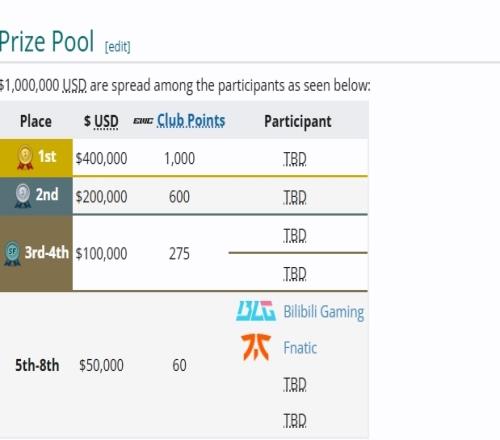Click the first TBD below Fnatic
The height and width of the screenshot is (440, 500).
point(295,384)
